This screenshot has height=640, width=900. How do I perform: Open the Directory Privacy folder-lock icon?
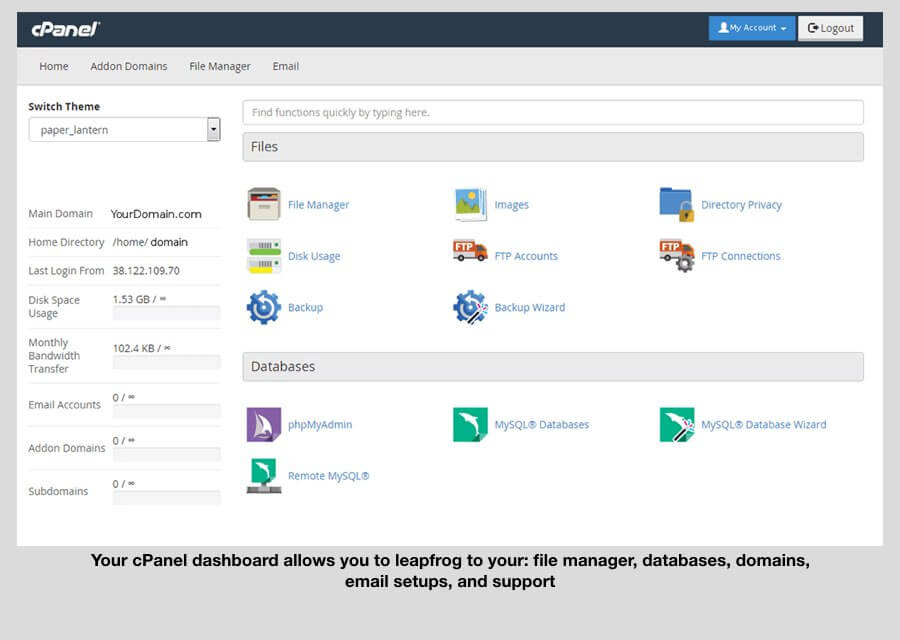click(677, 204)
